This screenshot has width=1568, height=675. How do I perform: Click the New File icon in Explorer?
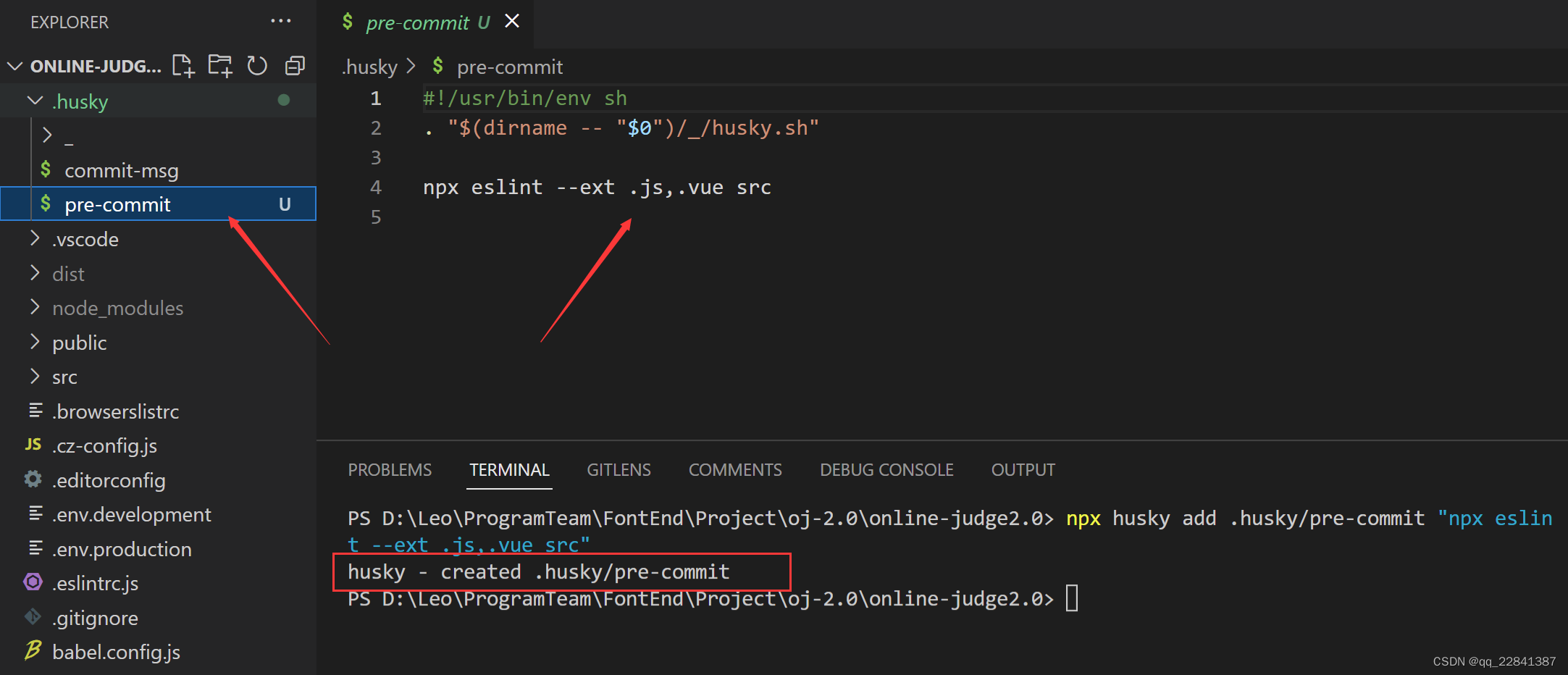[x=183, y=66]
